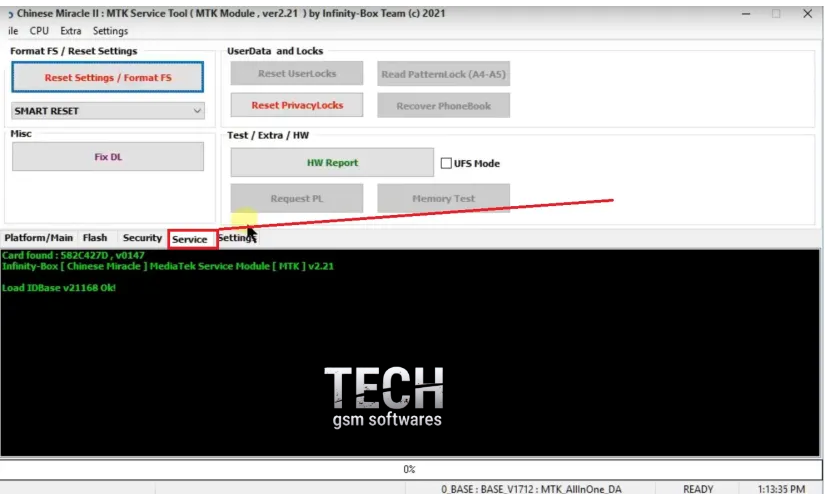Switch to the Flash tab
The image size is (825, 500).
(x=95, y=238)
